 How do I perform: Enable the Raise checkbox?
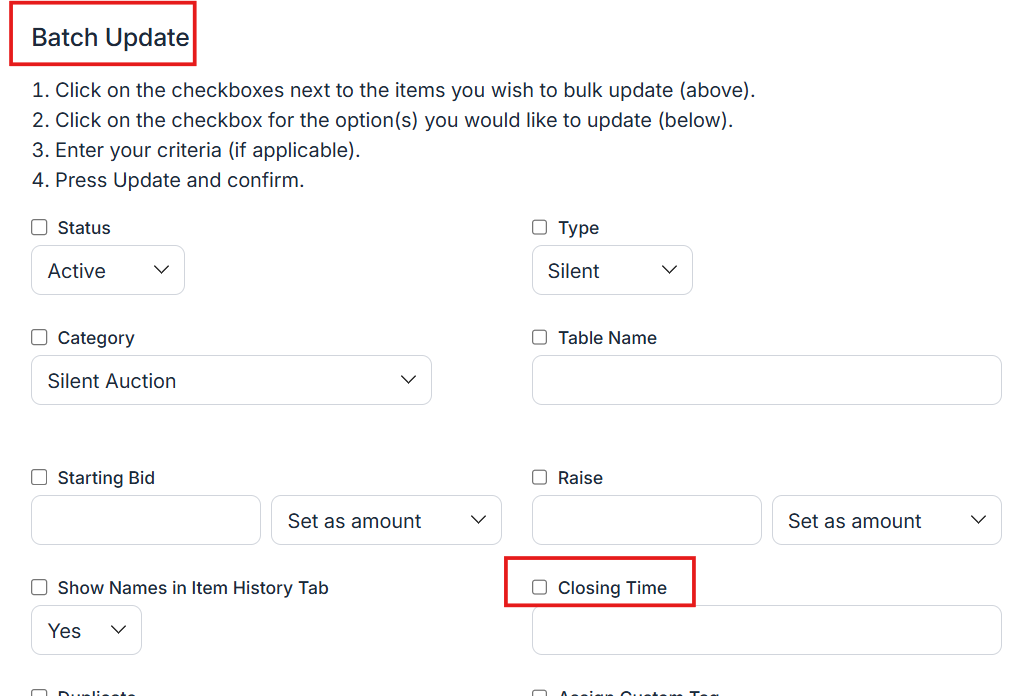pos(540,478)
